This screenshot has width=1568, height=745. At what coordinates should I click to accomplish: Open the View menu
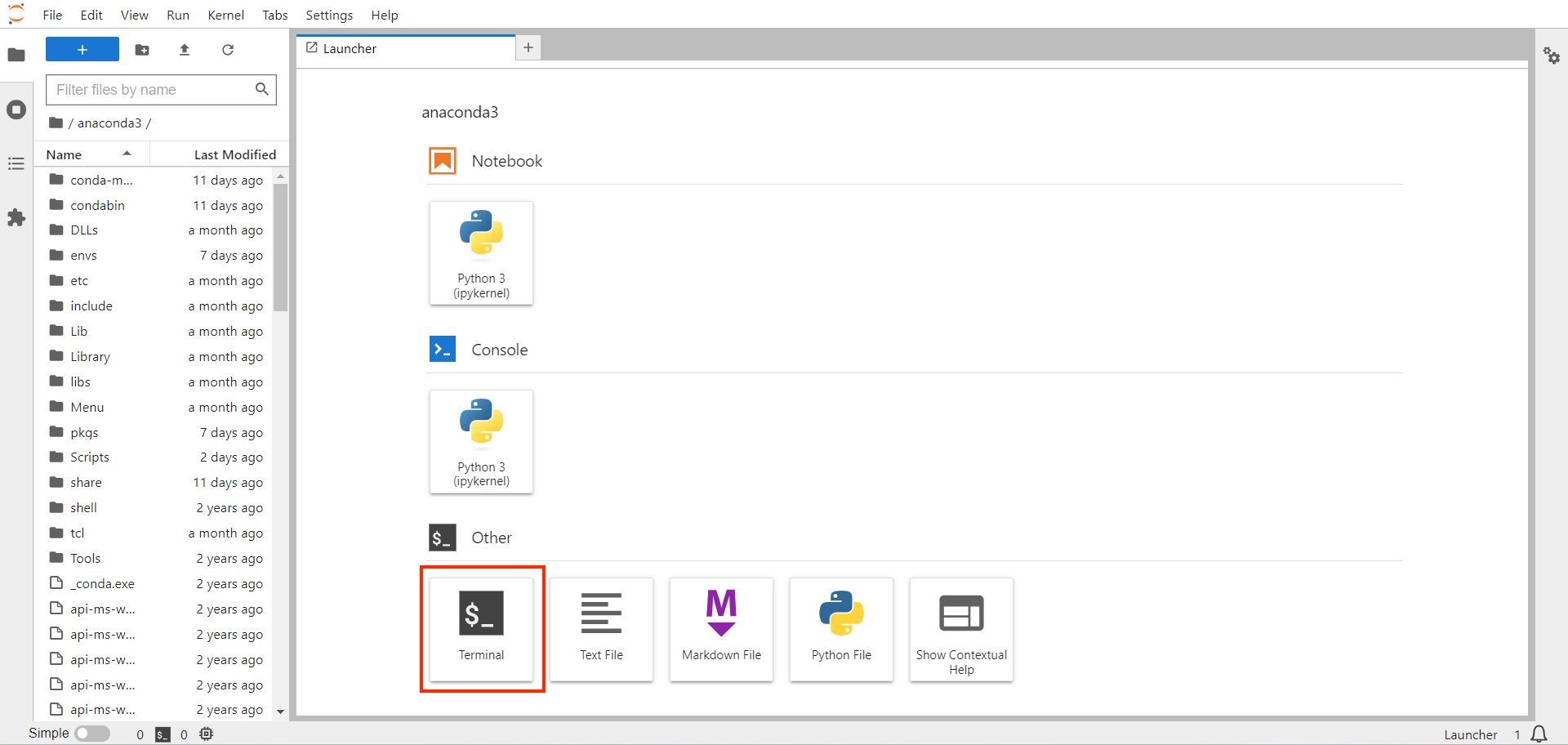[134, 15]
